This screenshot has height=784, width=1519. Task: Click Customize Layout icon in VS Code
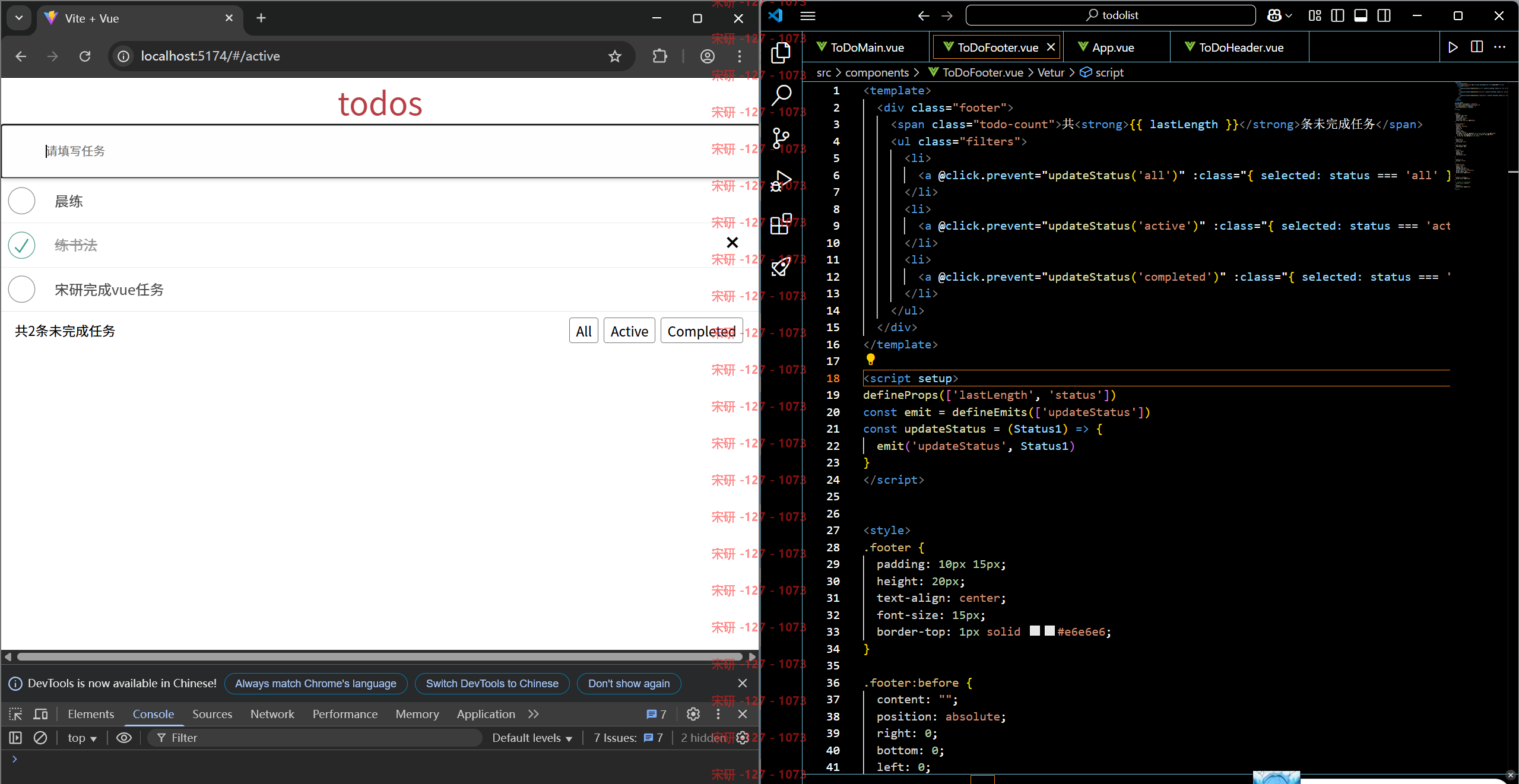point(1315,15)
